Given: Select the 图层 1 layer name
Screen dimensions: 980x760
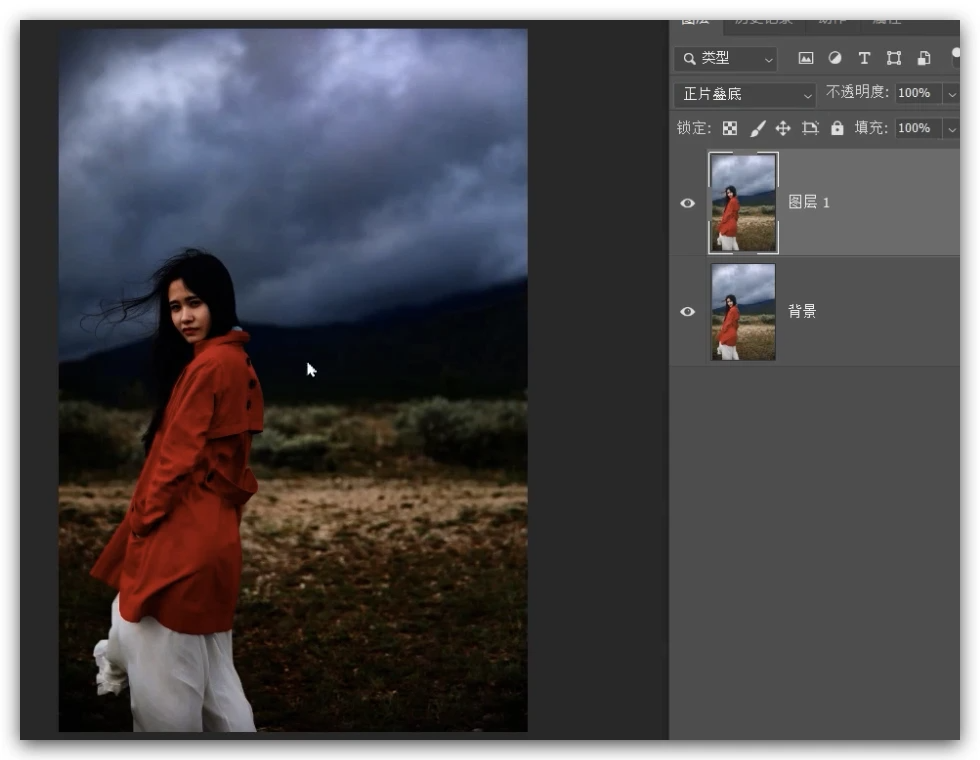Looking at the screenshot, I should pos(809,203).
